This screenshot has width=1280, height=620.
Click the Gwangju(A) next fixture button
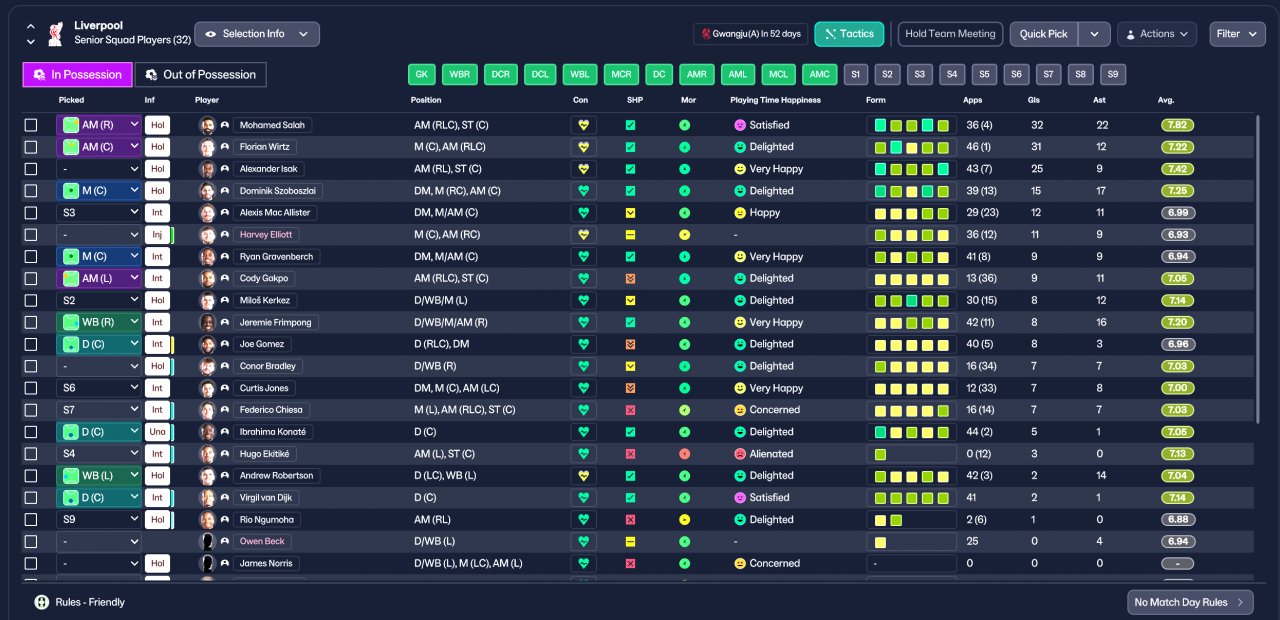(750, 34)
